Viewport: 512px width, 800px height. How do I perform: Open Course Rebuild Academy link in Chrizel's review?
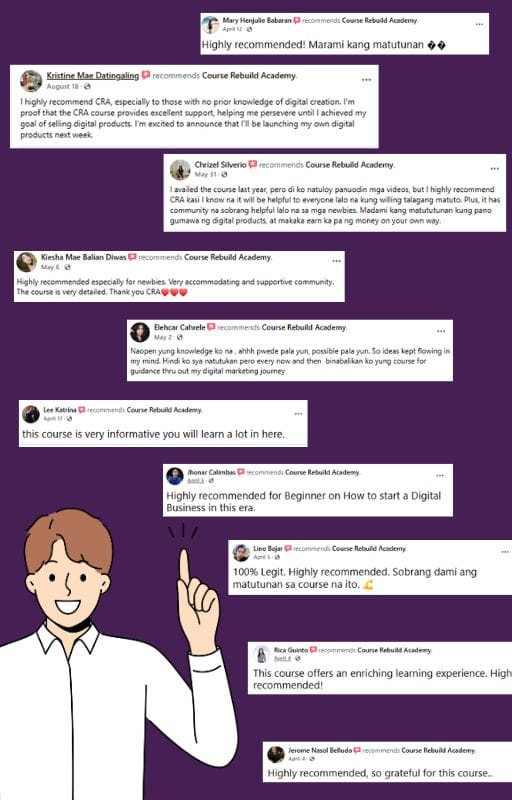[x=349, y=165]
